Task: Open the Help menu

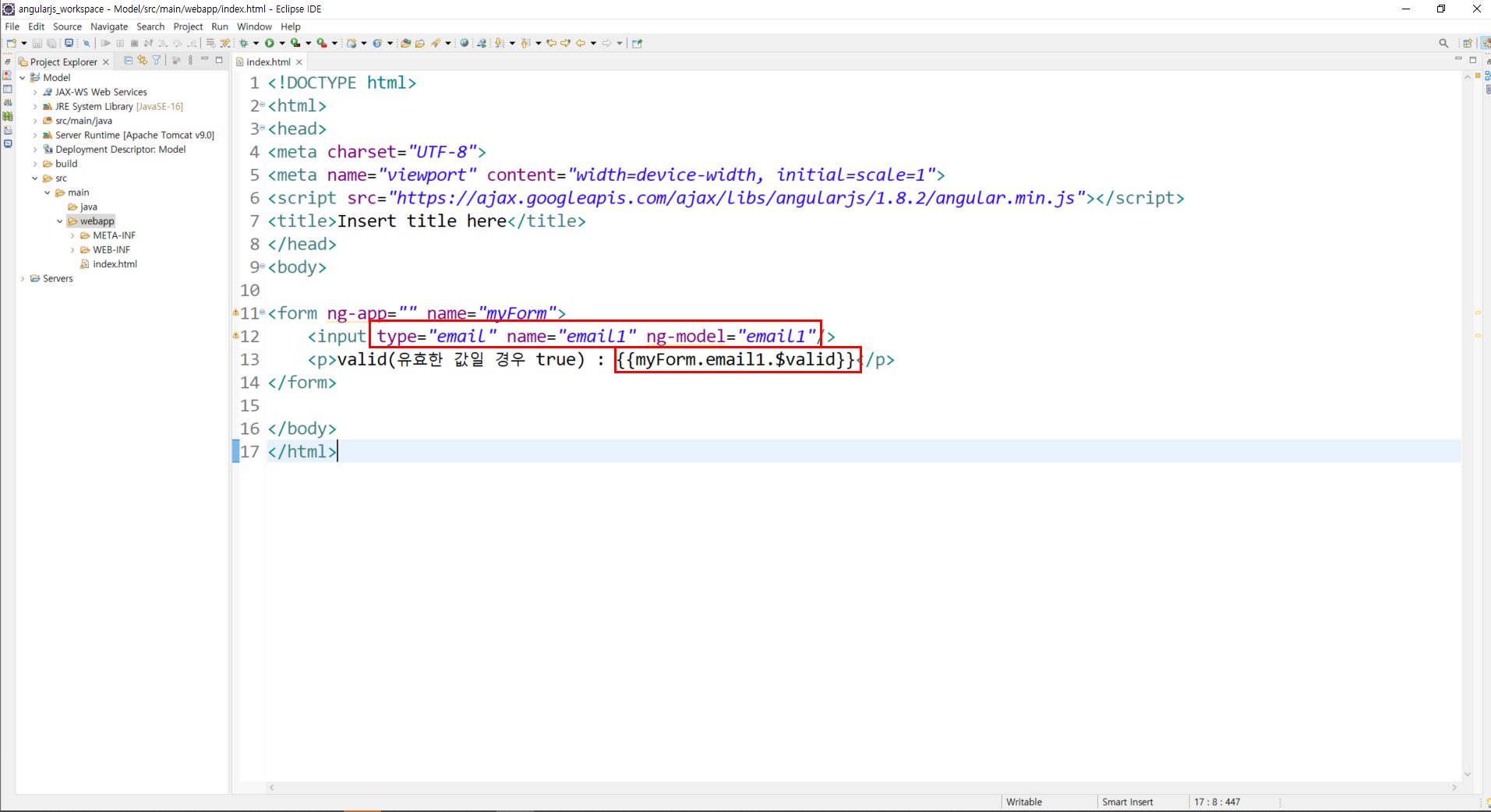Action: coord(291,26)
